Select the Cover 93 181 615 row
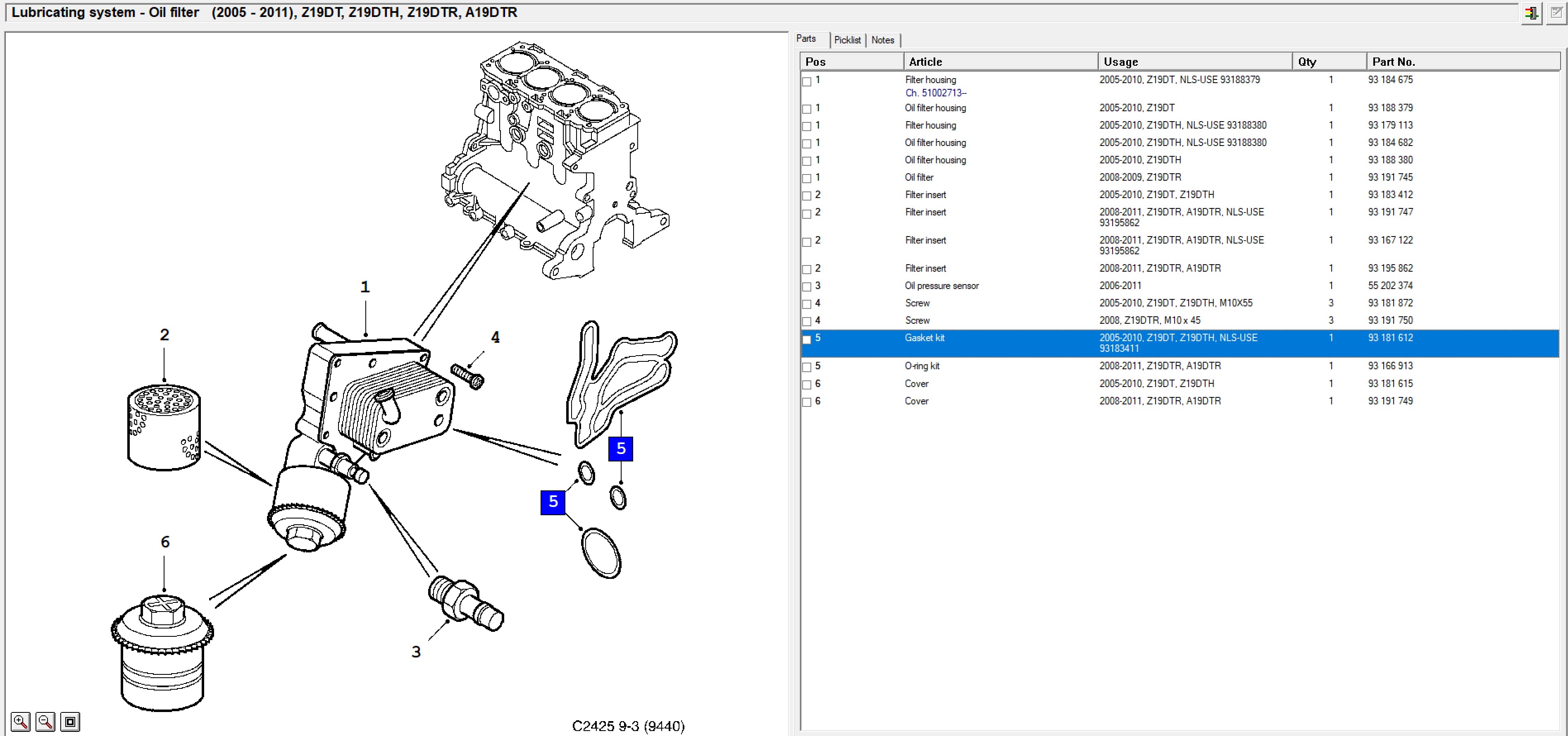The width and height of the screenshot is (1568, 736). [x=1180, y=384]
